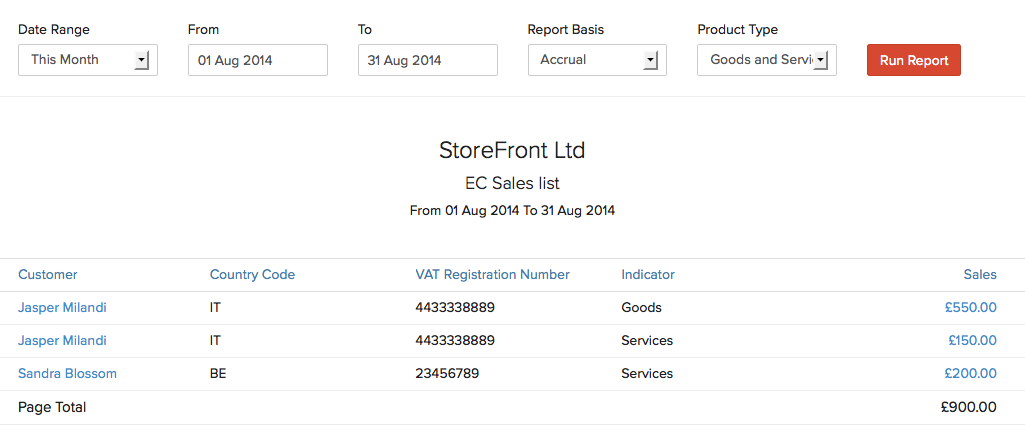Sort by Country Code column header

pyautogui.click(x=252, y=275)
